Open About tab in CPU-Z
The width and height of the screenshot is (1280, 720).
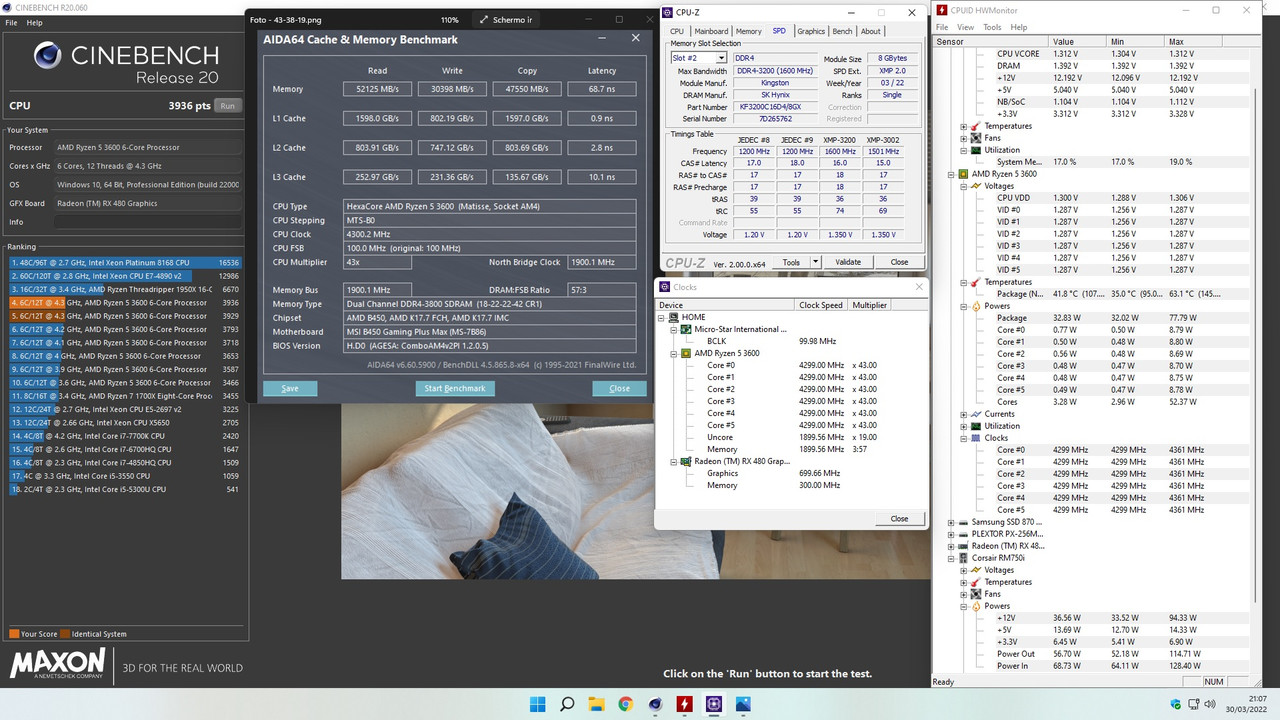click(x=871, y=31)
